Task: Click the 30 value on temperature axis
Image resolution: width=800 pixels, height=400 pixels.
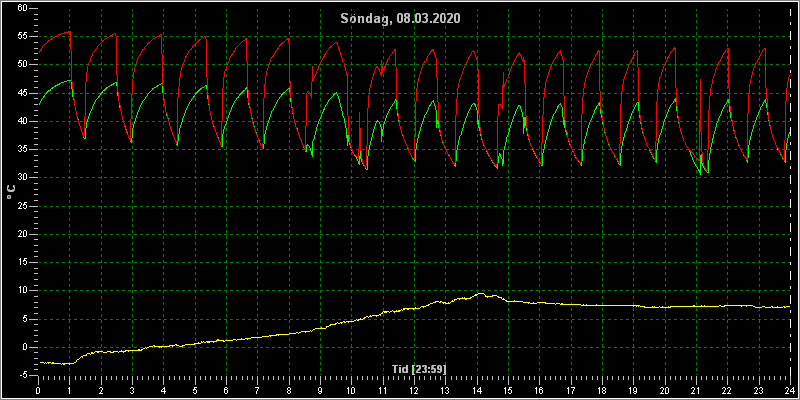Action: pos(22,178)
